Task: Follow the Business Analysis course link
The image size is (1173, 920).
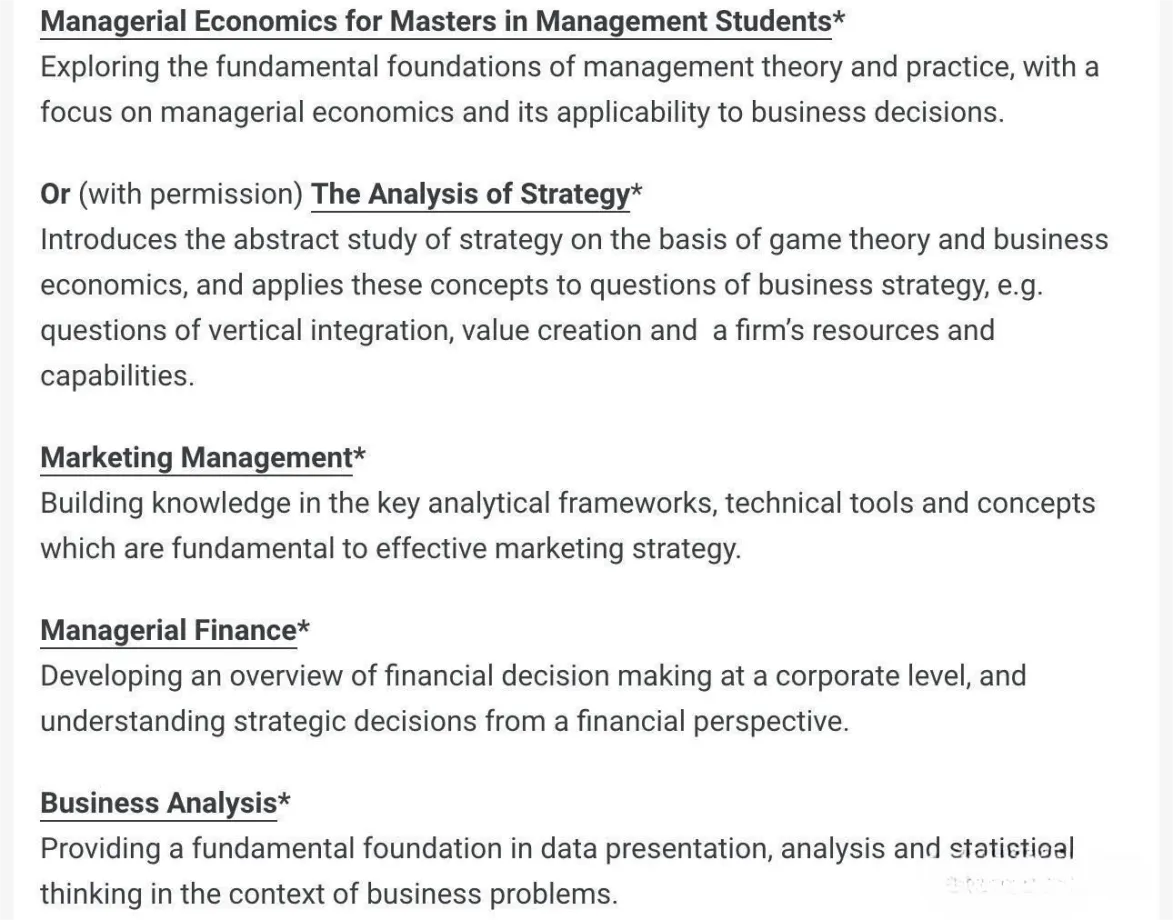Action: [x=158, y=803]
